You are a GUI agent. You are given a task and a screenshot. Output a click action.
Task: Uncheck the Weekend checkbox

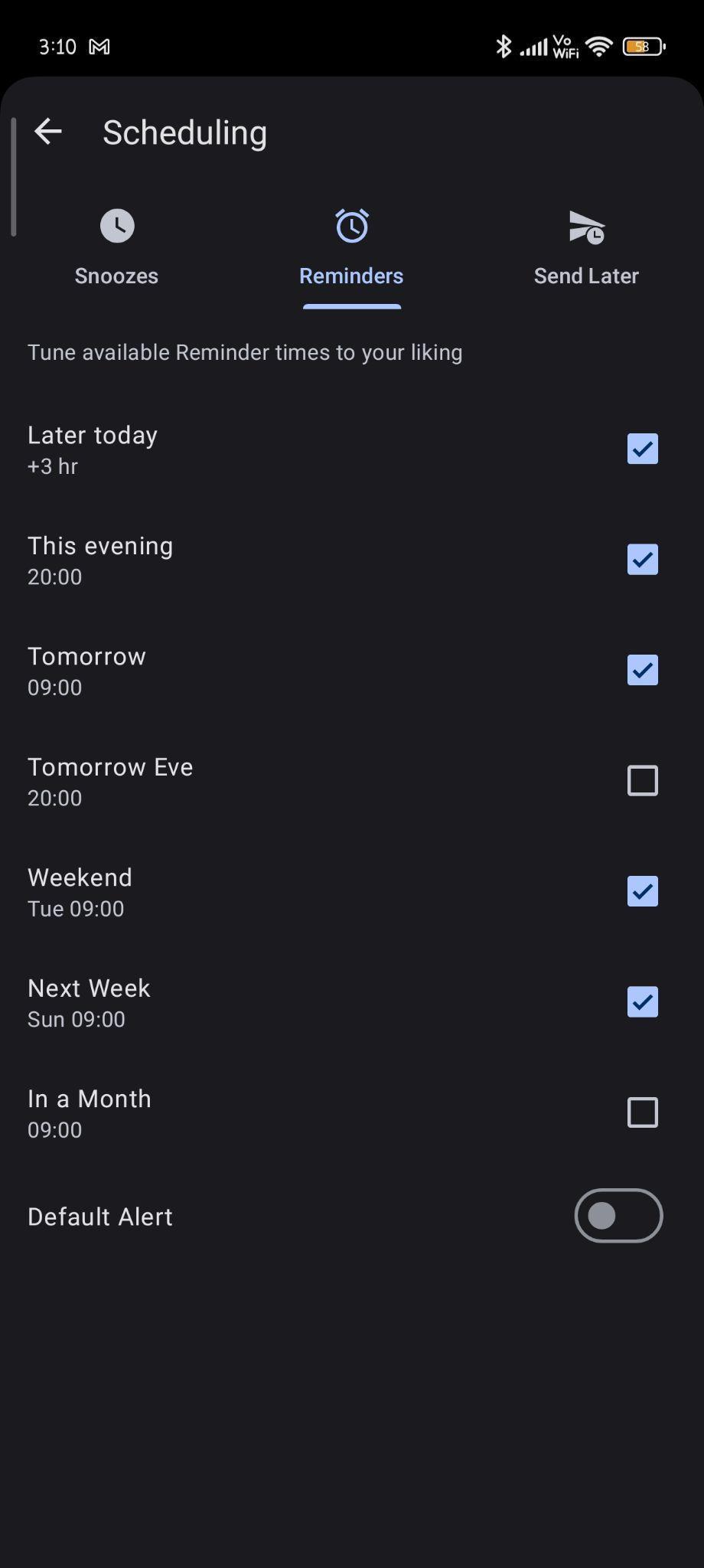click(x=642, y=891)
